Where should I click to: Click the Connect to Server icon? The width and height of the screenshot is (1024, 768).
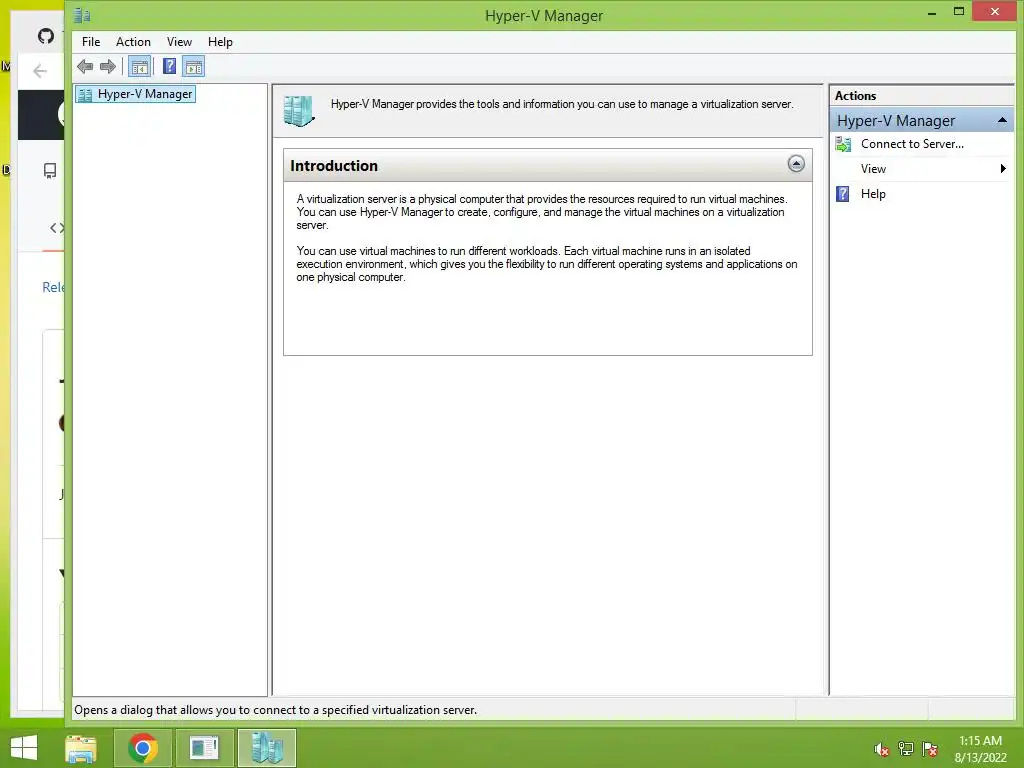[843, 144]
